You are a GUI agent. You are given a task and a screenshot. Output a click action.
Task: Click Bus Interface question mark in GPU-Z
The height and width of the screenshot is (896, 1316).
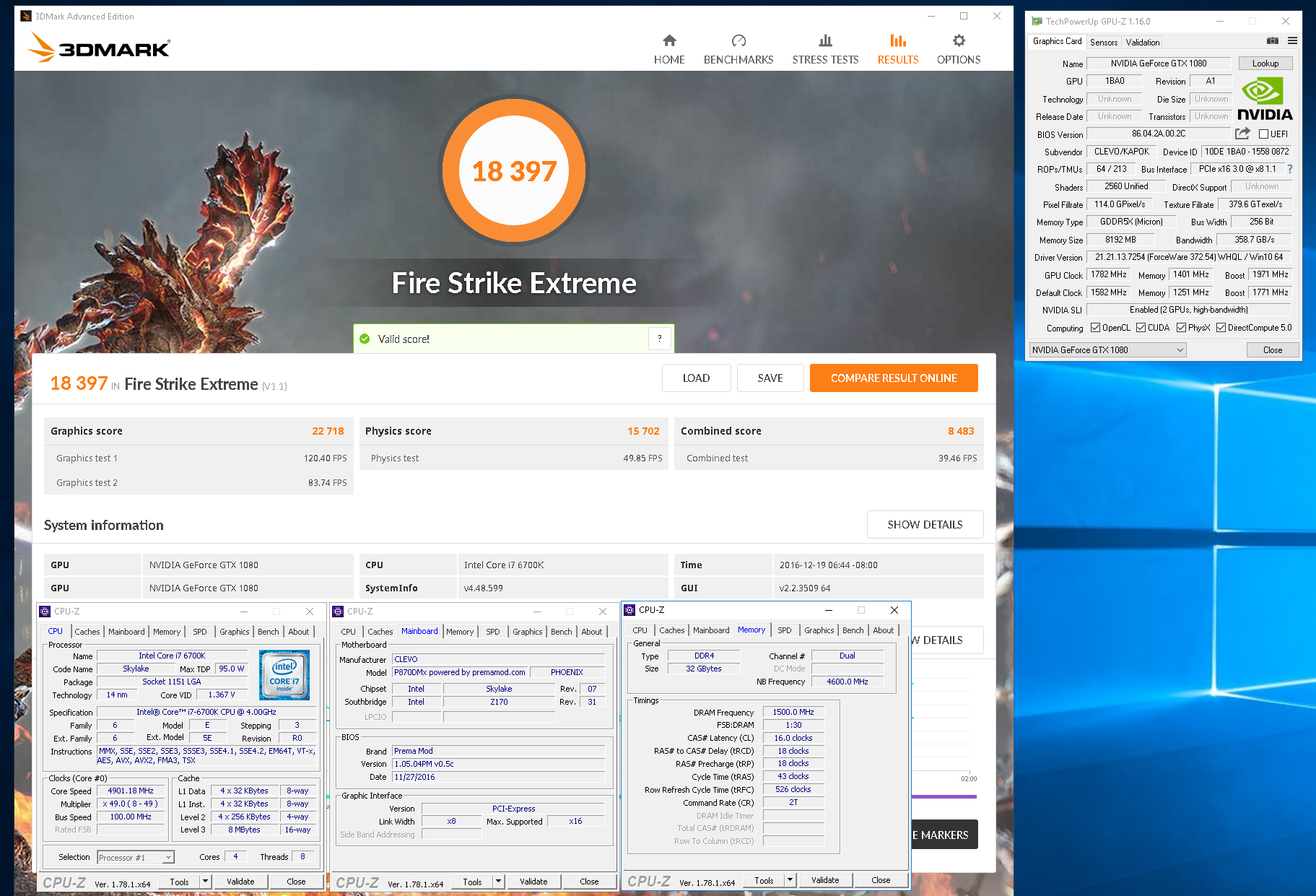tap(1290, 169)
